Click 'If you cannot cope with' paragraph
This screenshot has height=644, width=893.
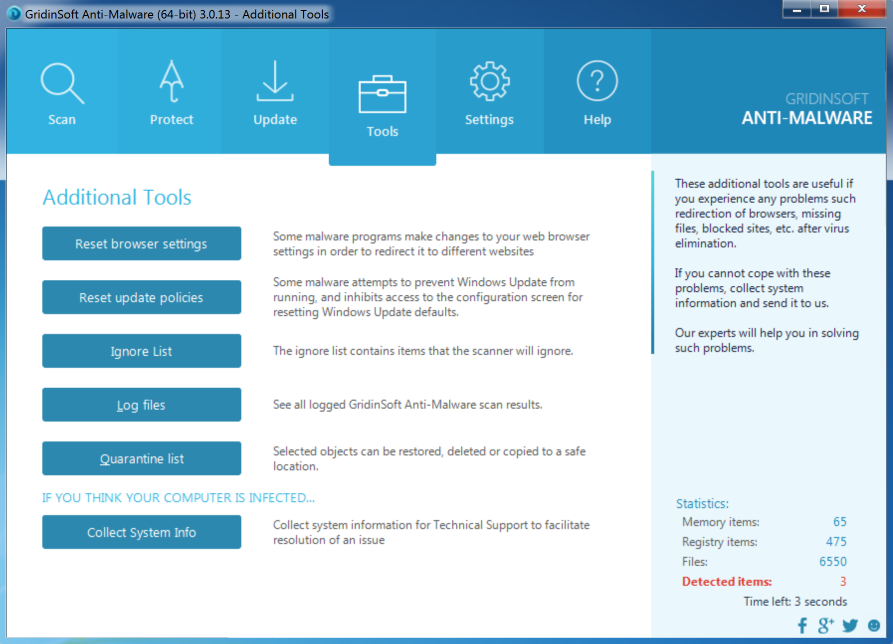[x=753, y=288]
